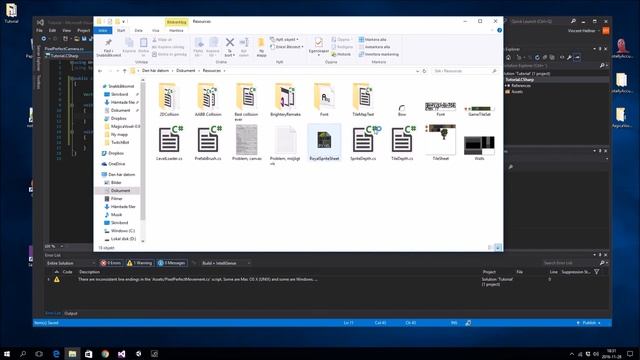Screen dimensions: 640x360
Task: Select the PrefabBrush.cs file icon
Action: tap(208, 140)
